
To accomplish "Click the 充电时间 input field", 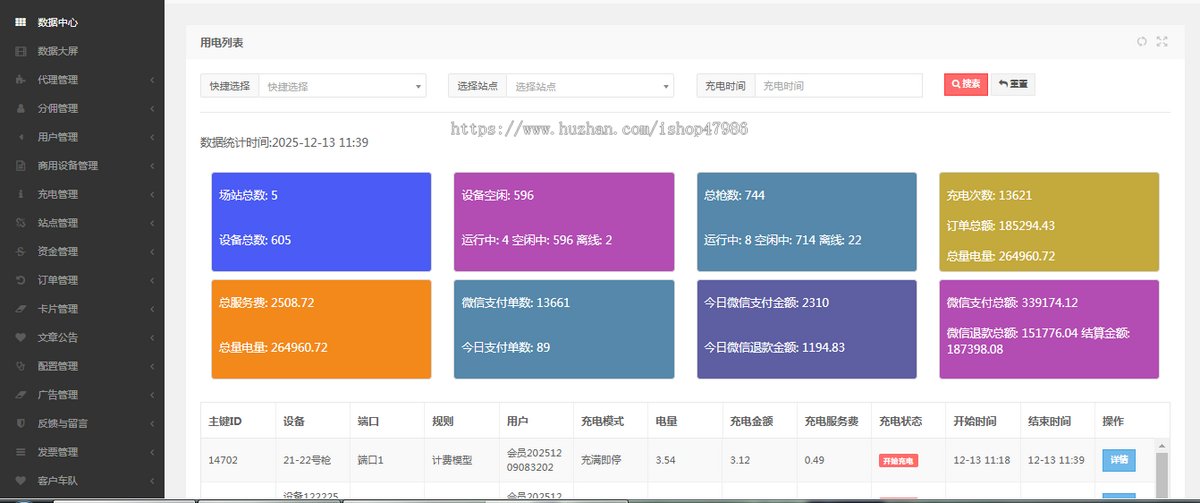I will point(838,86).
